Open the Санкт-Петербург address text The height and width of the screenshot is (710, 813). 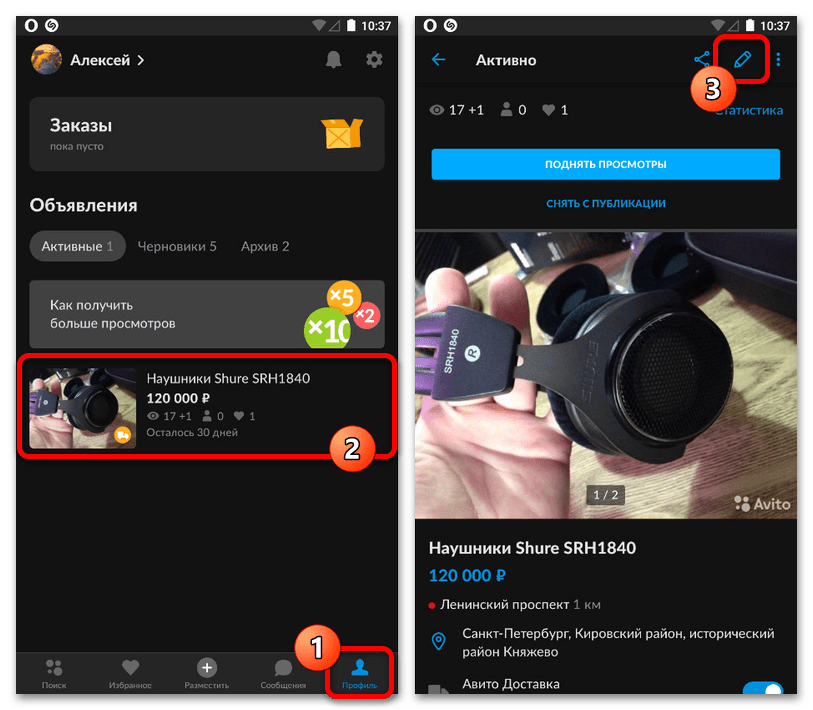618,643
